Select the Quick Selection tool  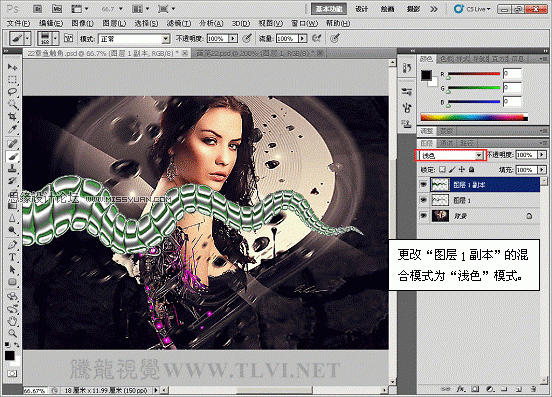tap(12, 105)
